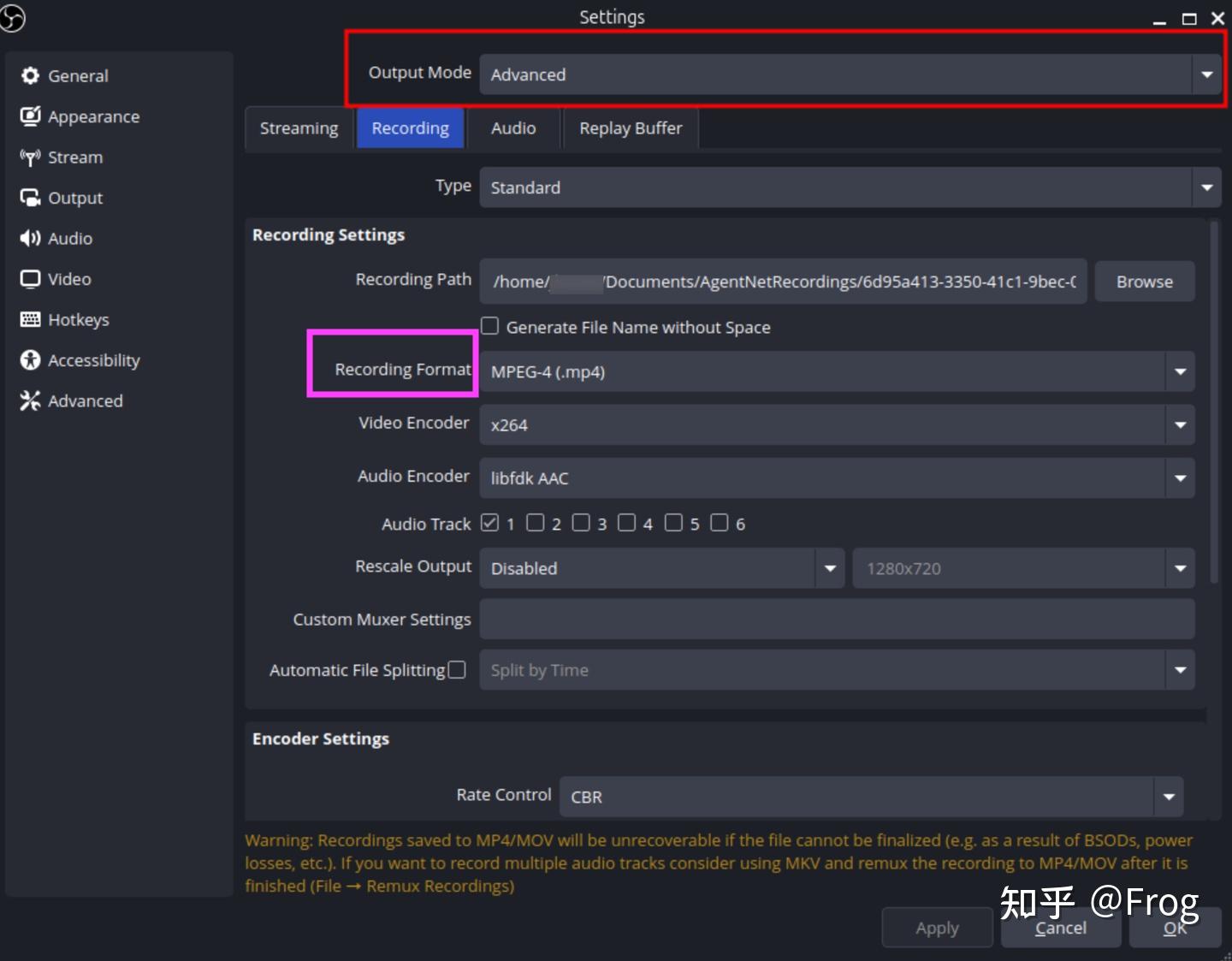Select the Output sidebar icon

[31, 198]
